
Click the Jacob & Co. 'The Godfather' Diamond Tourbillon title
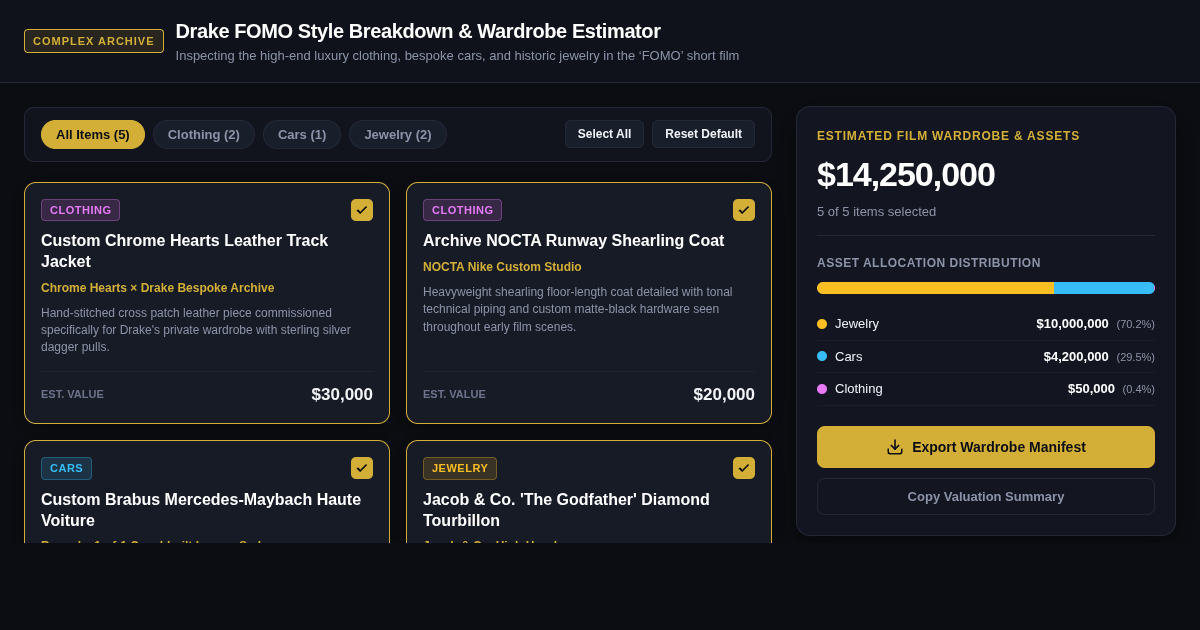566,510
